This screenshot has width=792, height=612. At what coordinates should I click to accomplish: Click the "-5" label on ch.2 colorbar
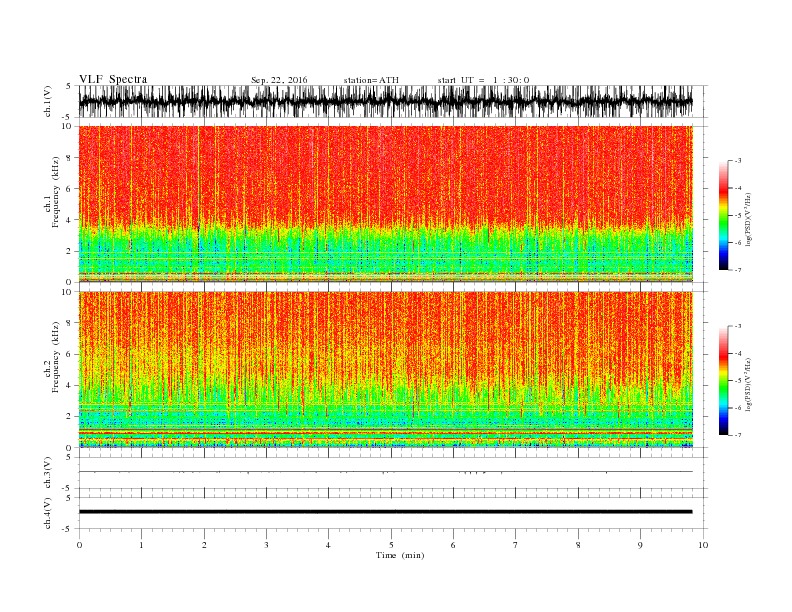[738, 381]
